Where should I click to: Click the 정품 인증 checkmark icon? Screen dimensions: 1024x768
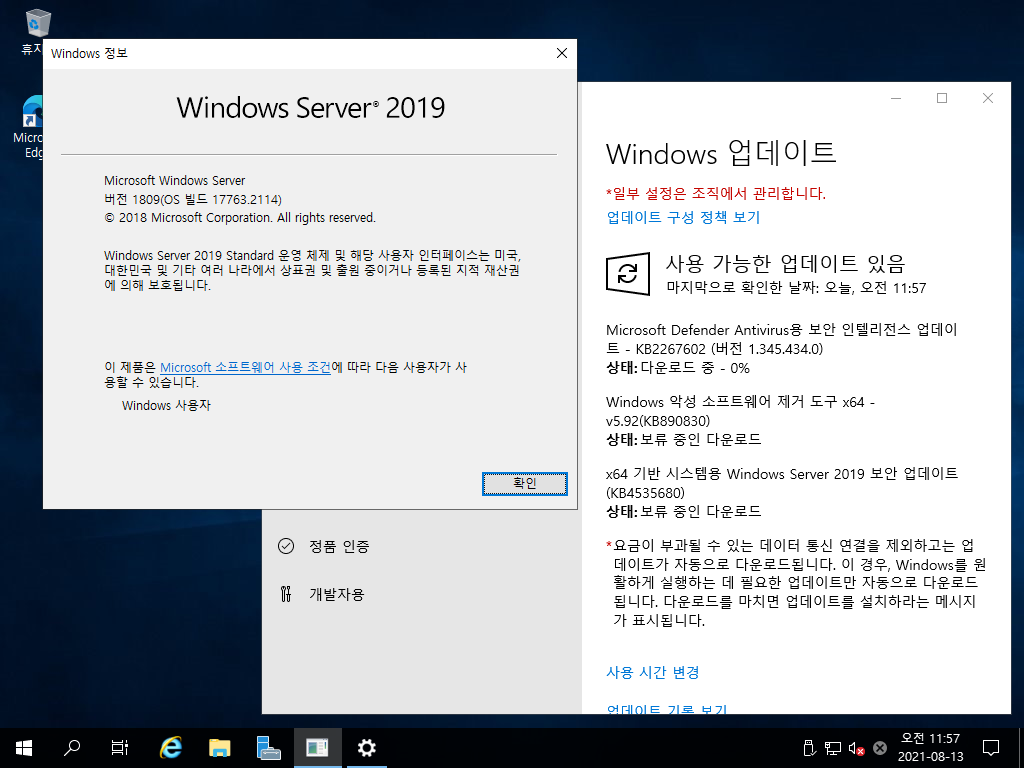click(286, 546)
